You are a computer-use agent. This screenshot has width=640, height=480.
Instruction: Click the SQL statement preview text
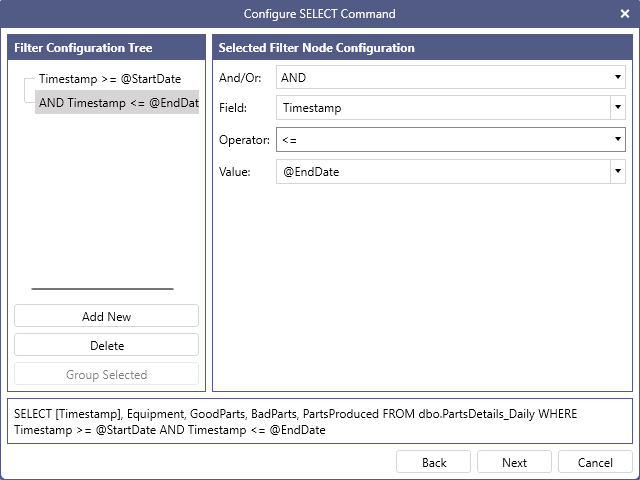(x=296, y=422)
